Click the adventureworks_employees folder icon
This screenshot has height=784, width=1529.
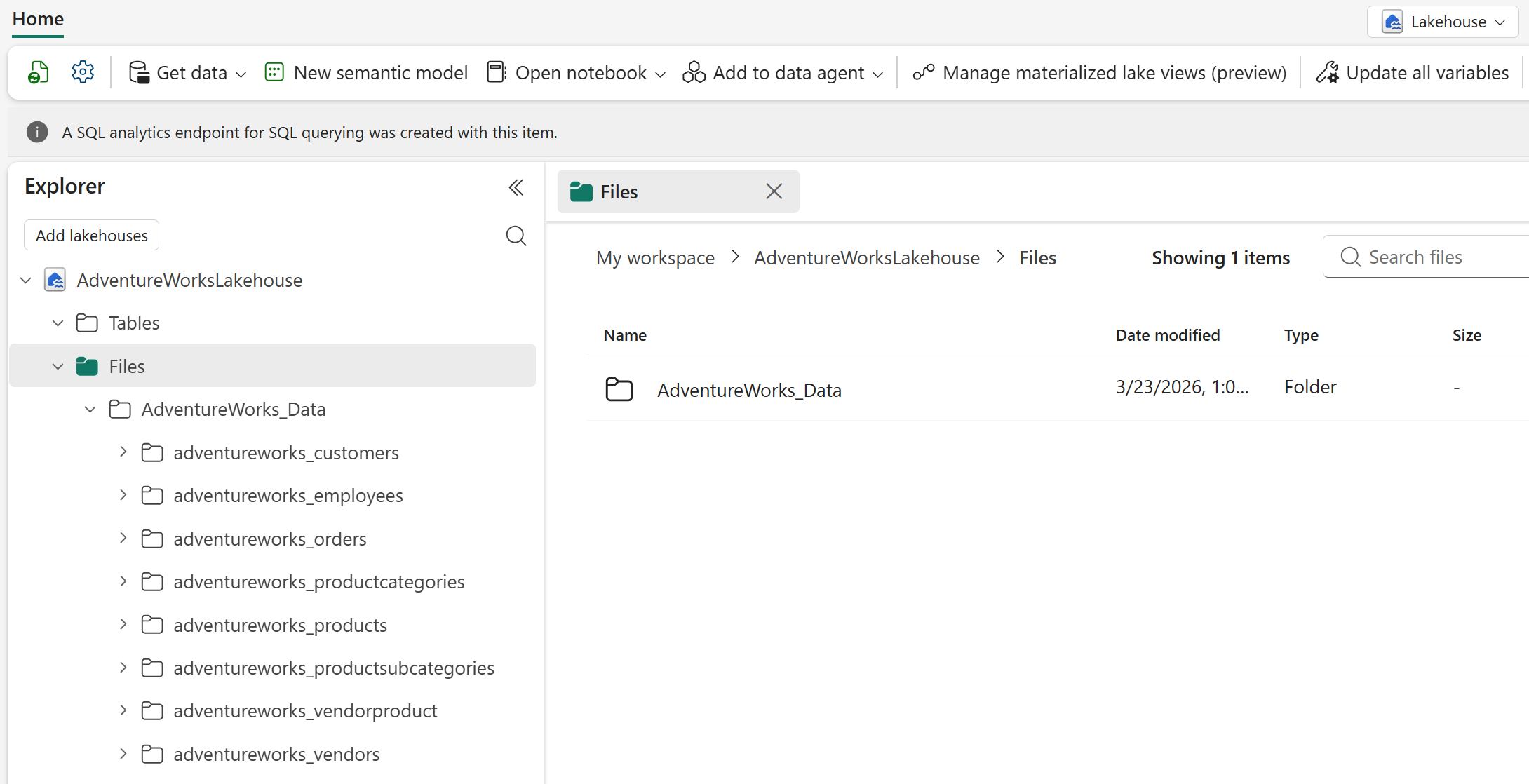tap(152, 496)
